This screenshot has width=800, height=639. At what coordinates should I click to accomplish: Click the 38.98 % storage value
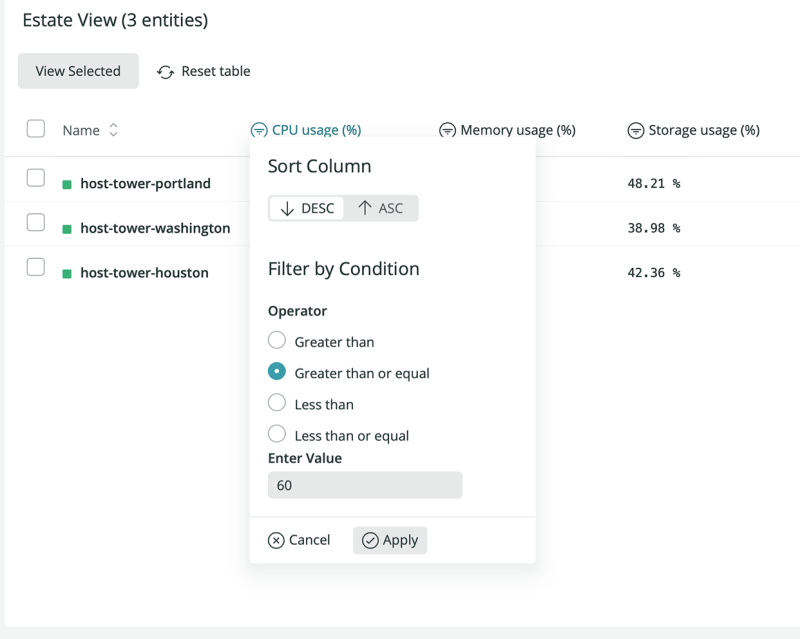tap(654, 228)
